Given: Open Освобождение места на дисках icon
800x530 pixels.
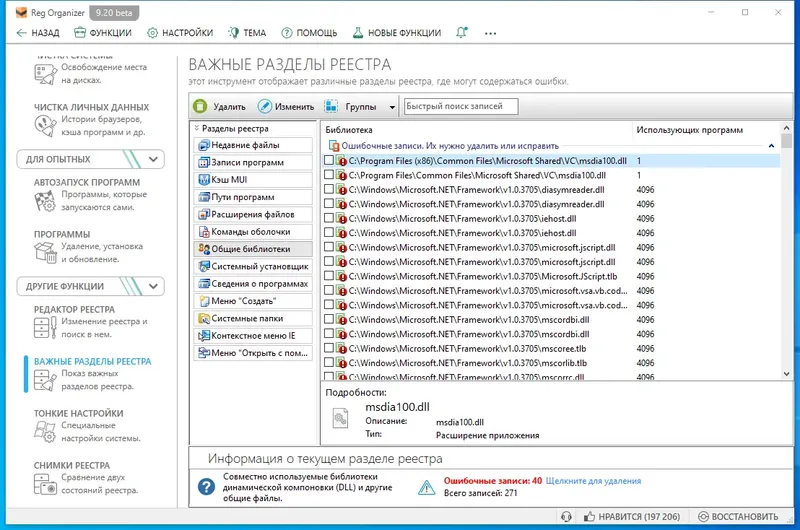Looking at the screenshot, I should (45, 74).
